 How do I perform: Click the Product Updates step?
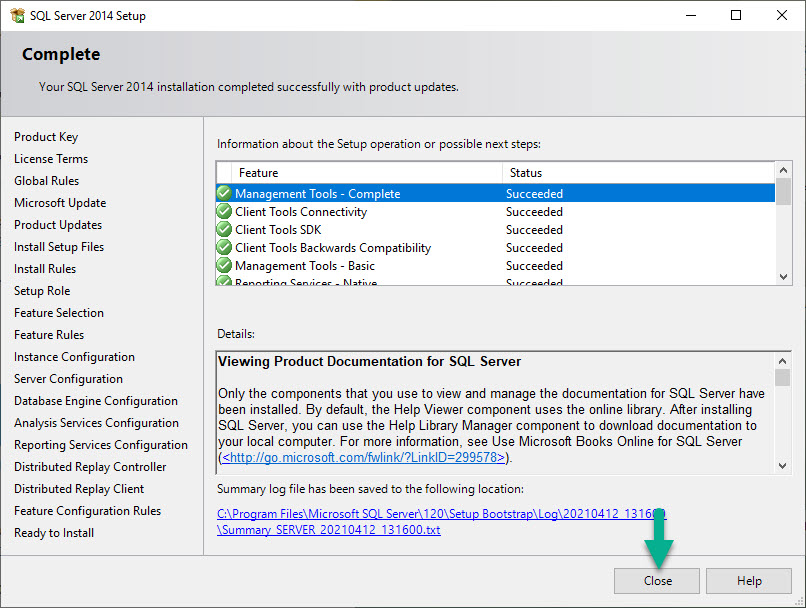point(58,225)
